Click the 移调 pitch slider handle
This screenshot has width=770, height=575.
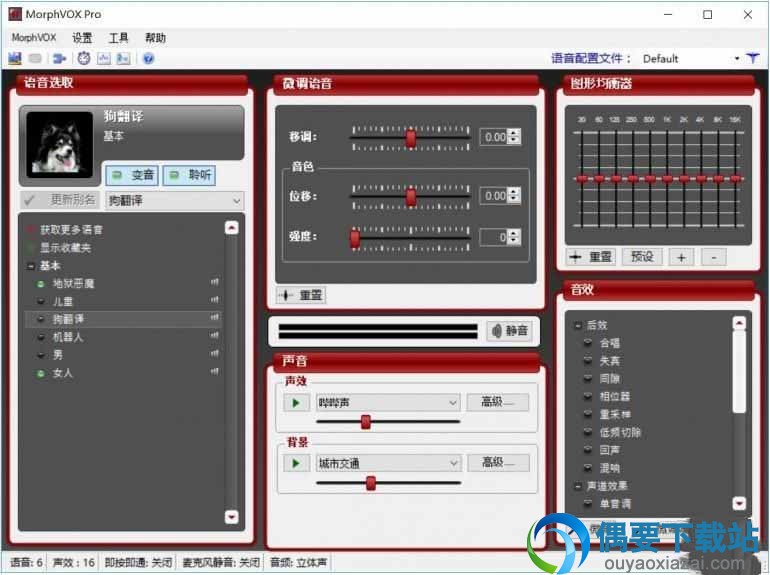point(411,138)
